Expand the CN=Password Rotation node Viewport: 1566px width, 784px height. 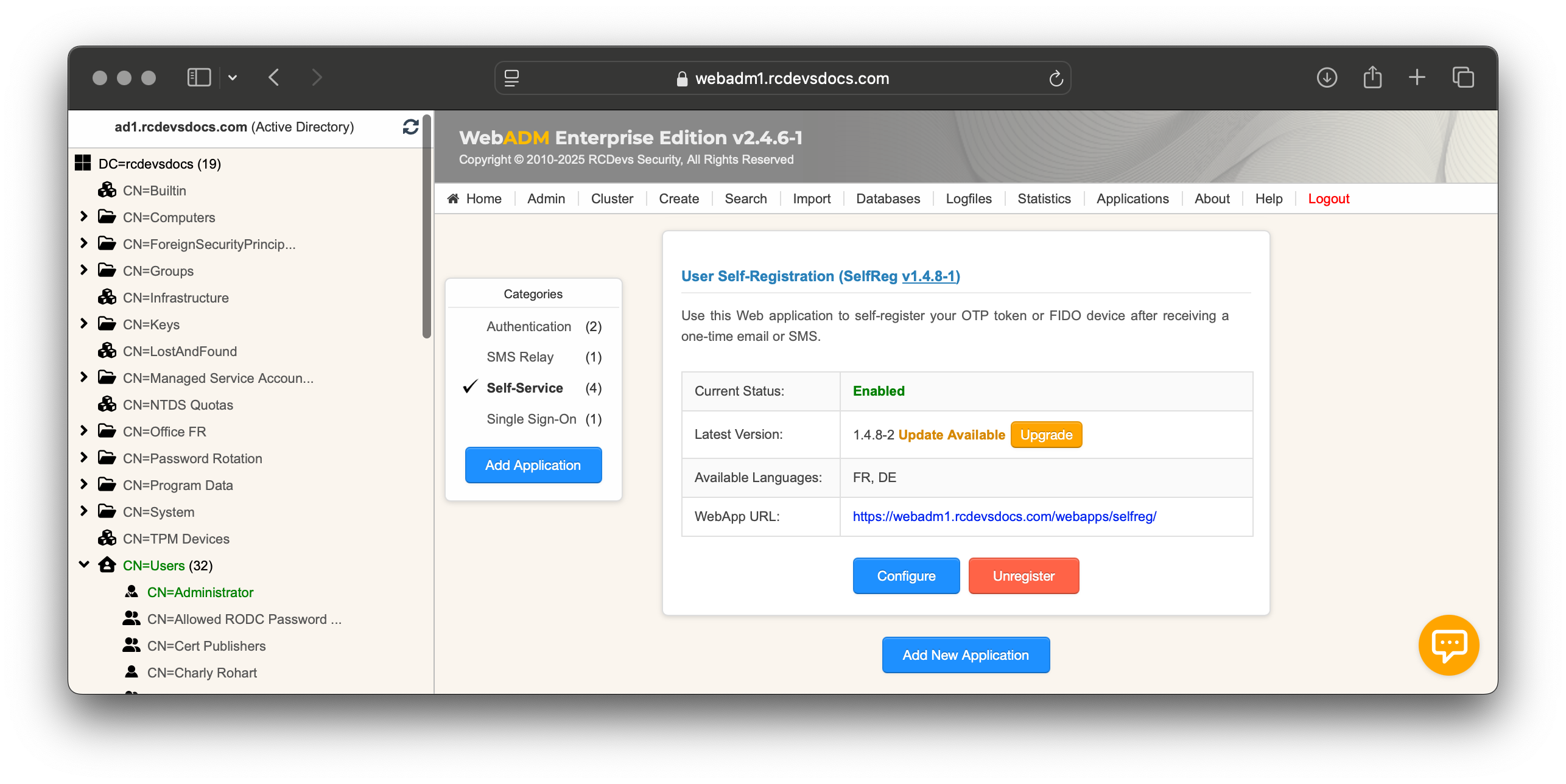coord(84,458)
